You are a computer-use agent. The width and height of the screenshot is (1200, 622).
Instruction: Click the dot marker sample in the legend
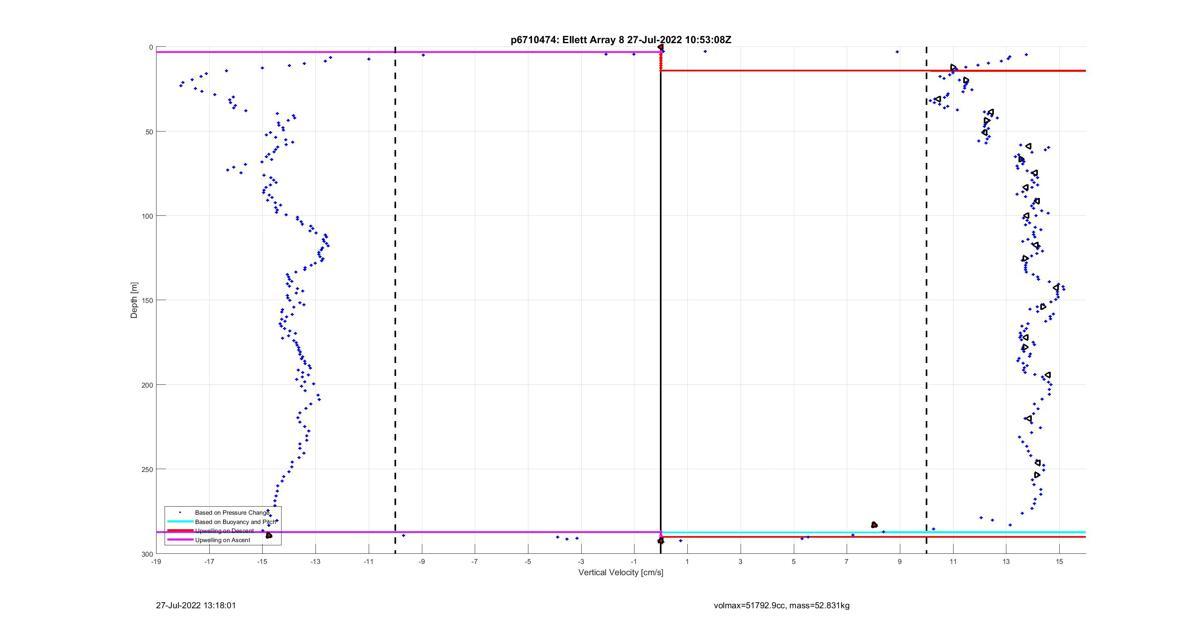pyautogui.click(x=180, y=512)
